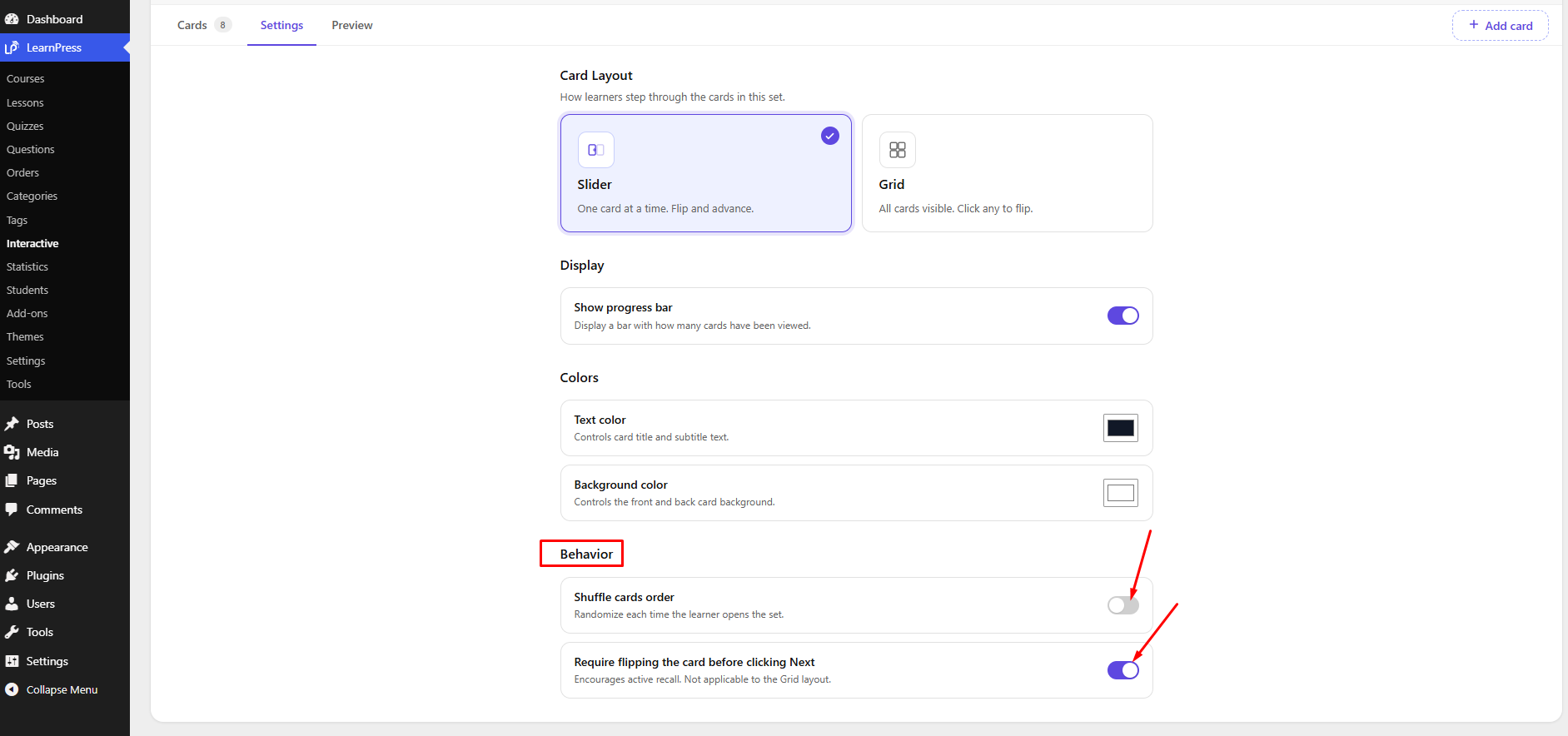The image size is (1568, 736).
Task: Click the Comments bubble icon
Action: [x=12, y=510]
